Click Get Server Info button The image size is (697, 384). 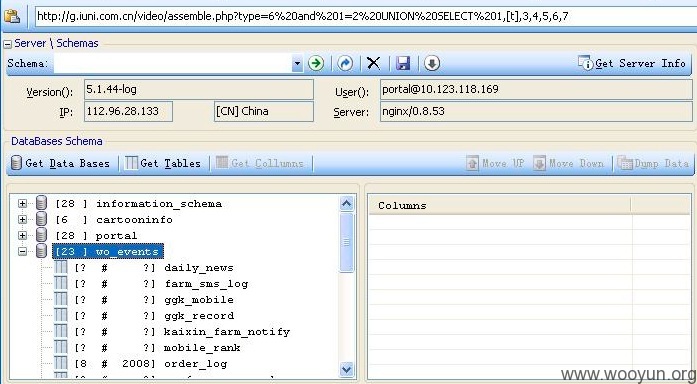click(632, 63)
